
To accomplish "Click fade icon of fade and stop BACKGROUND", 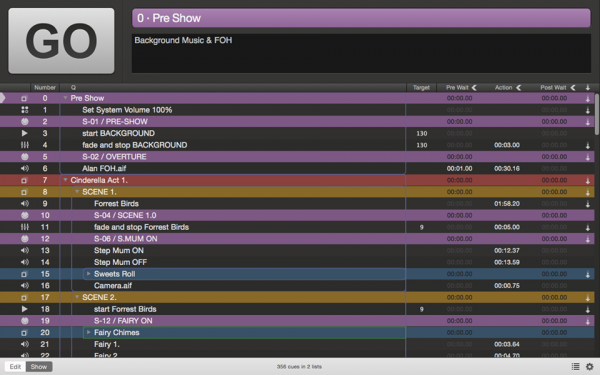I will [24, 145].
